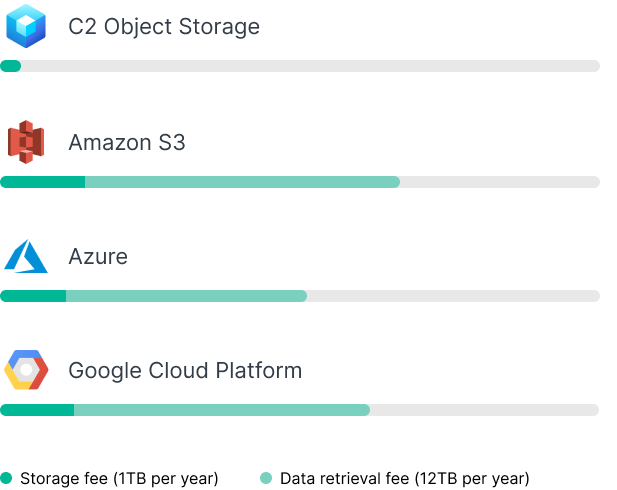617x490 pixels.
Task: Click Google Cloud's dark green storage fee segment
Action: tap(37, 410)
